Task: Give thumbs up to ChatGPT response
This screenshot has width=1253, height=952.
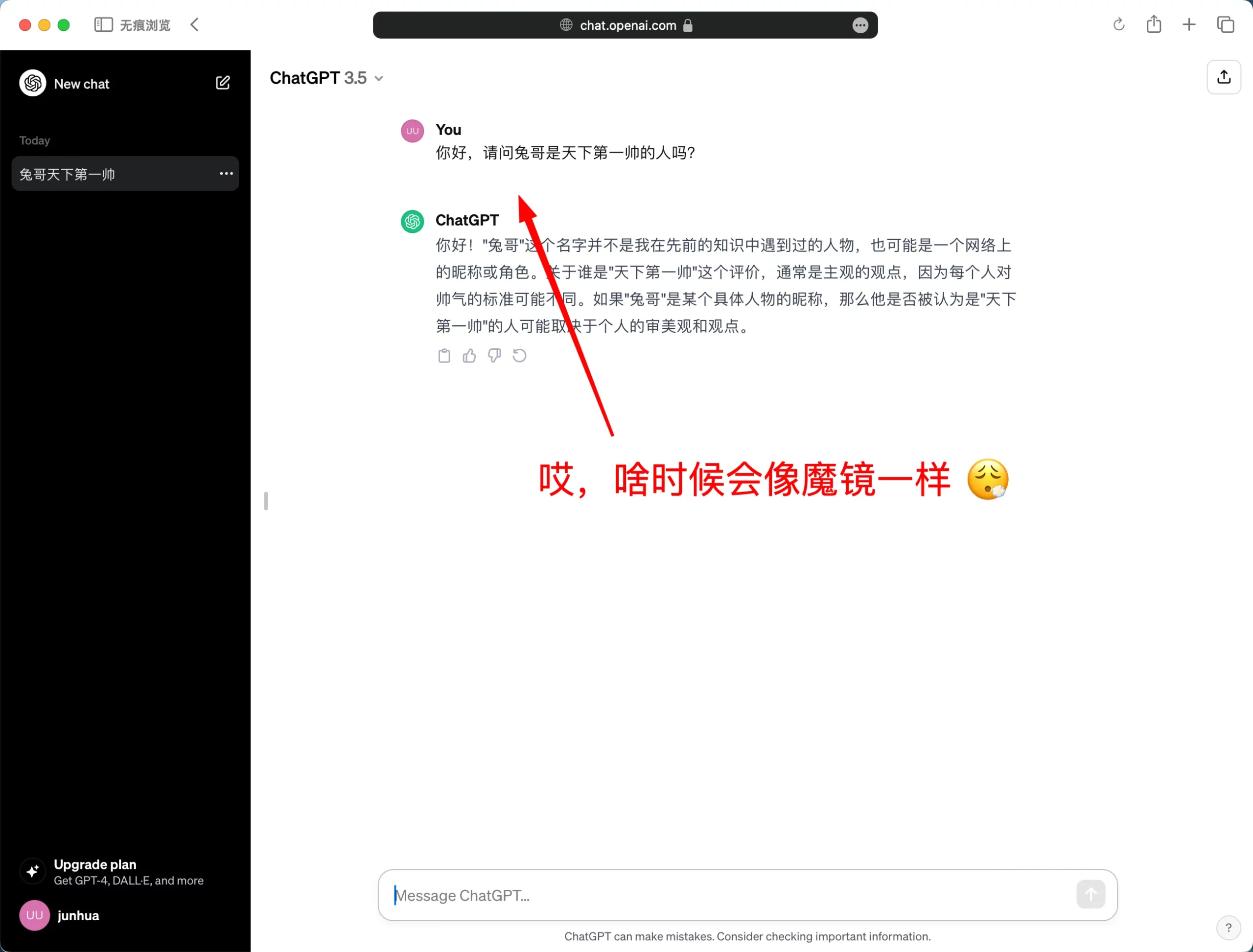Action: point(469,355)
